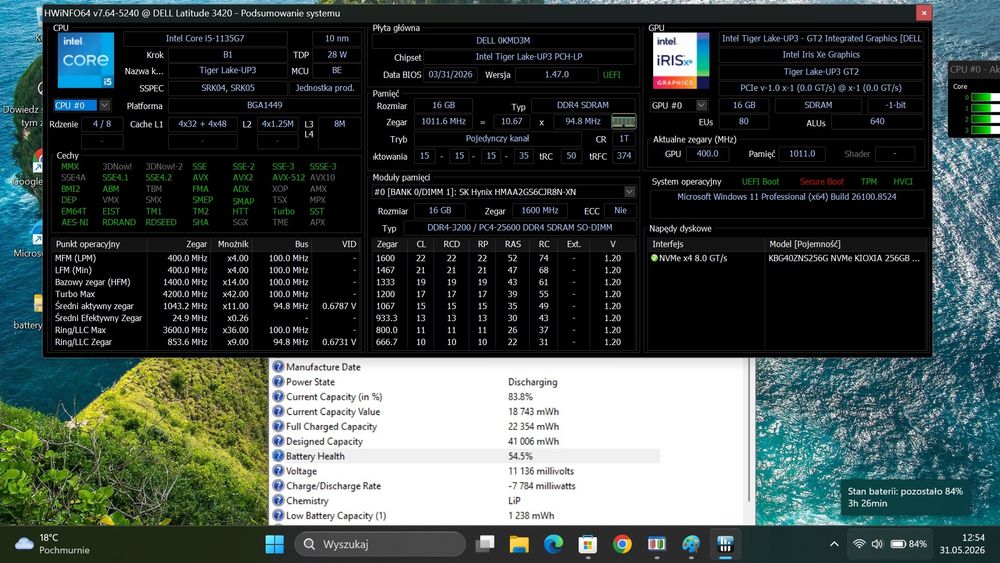Click the KBG40ZNS256G NVMe KIOXIA drive entry
Image resolution: width=1000 pixels, height=563 pixels.
coord(844,258)
